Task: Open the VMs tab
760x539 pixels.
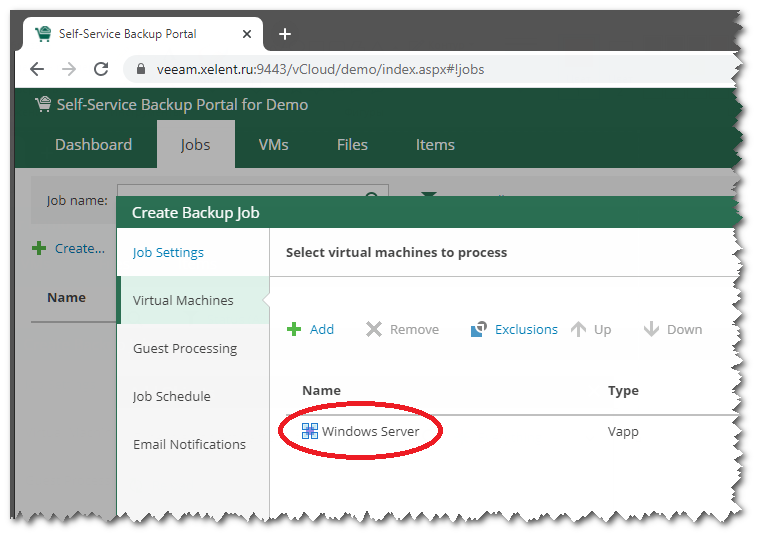Action: point(273,144)
